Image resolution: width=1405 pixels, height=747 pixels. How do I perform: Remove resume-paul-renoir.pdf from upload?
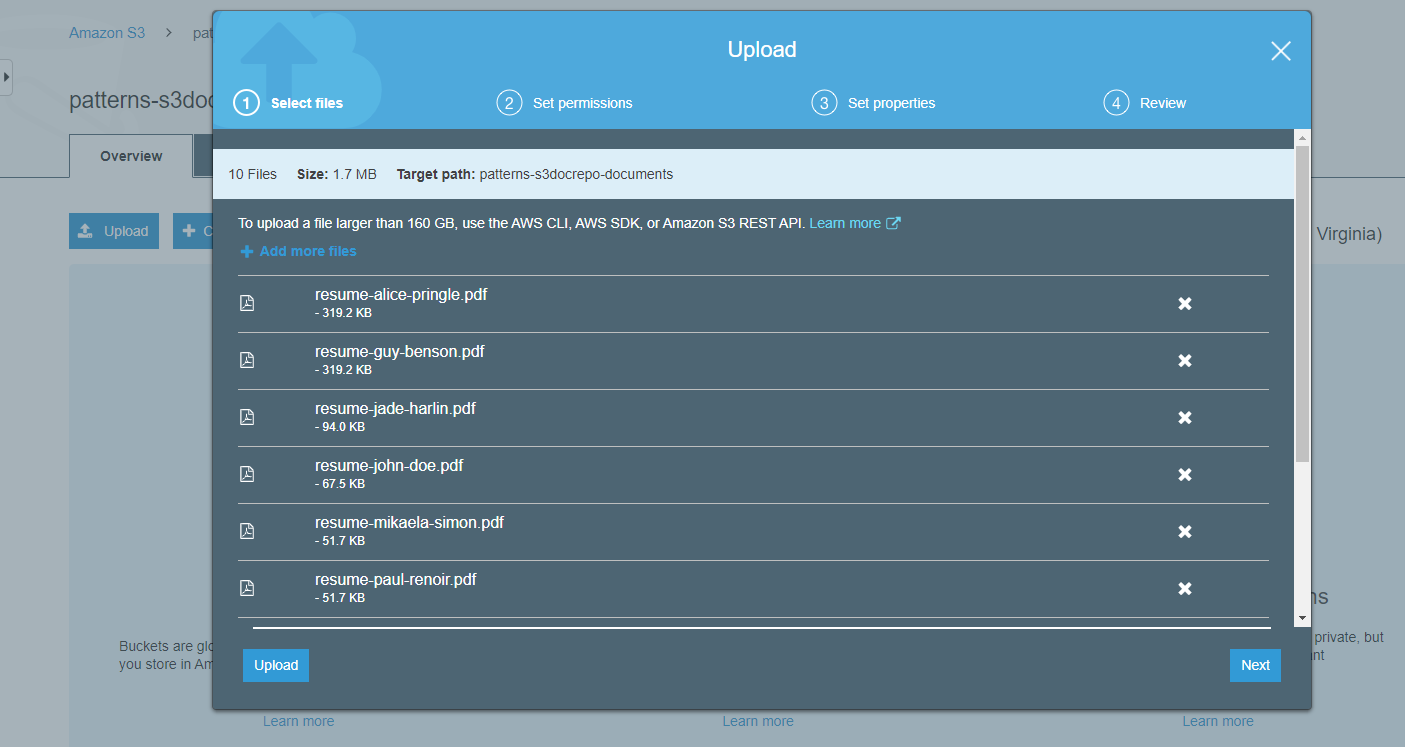[x=1185, y=589]
